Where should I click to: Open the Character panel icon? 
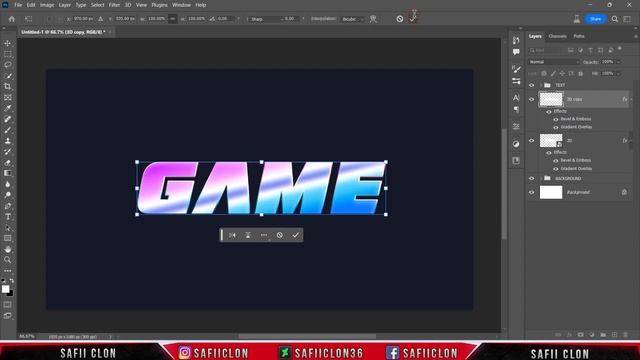click(516, 98)
